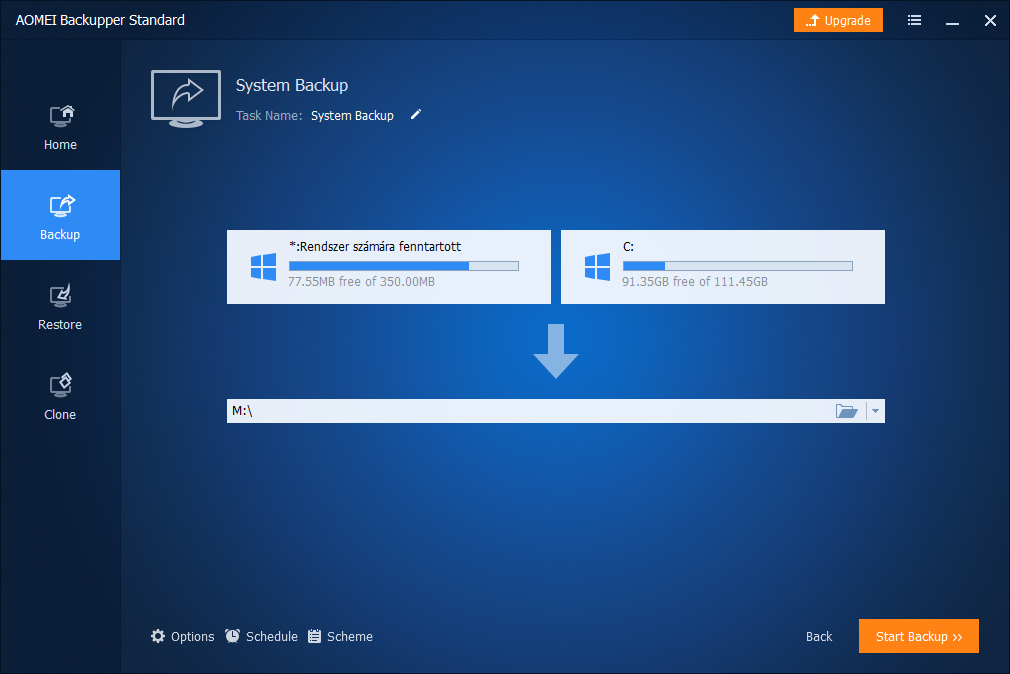Select the Backup sidebar tab
The image size is (1010, 674).
60,215
